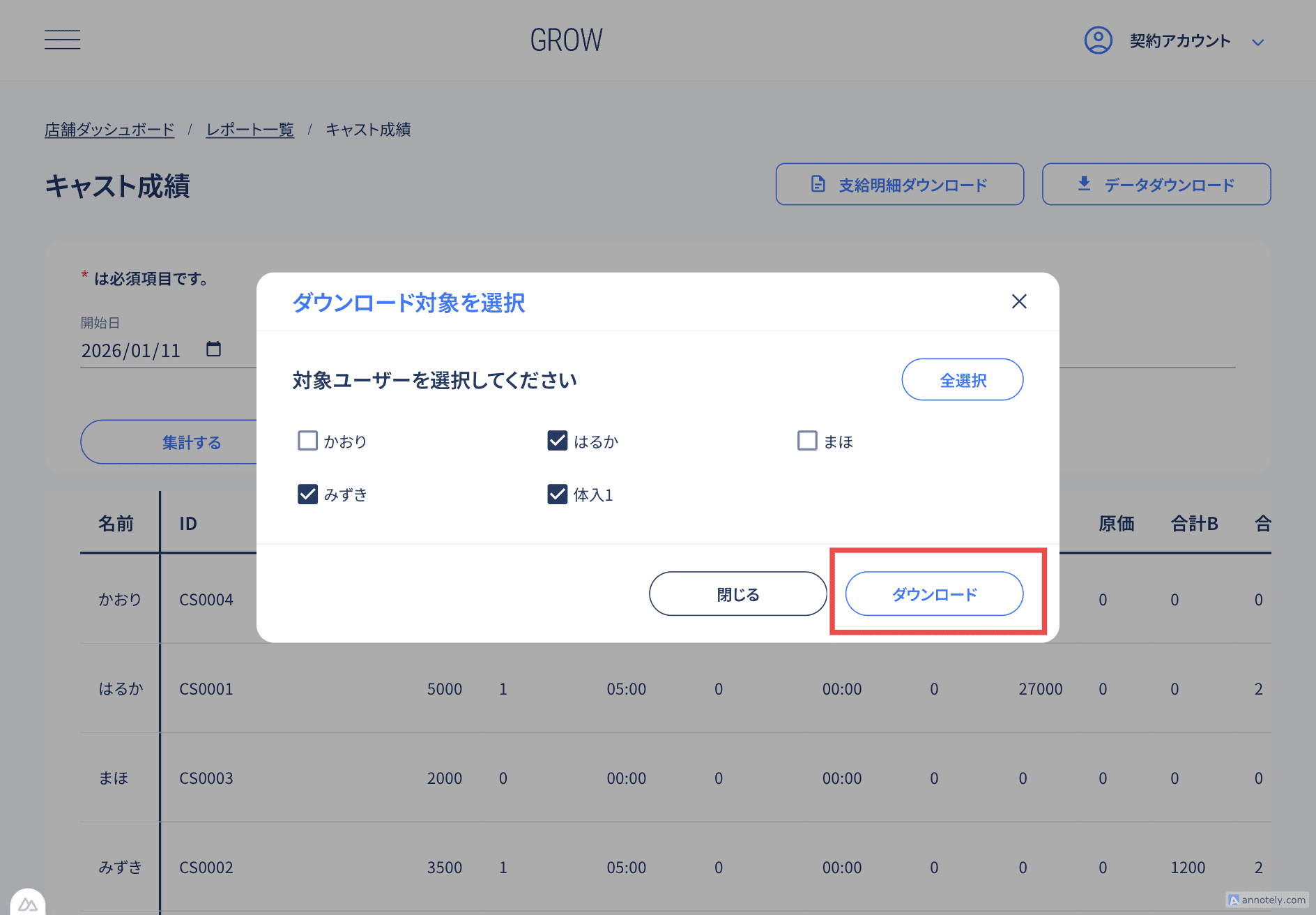The image size is (1316, 915).
Task: Uncheck the 体入1 checkbox
Action: pos(557,494)
